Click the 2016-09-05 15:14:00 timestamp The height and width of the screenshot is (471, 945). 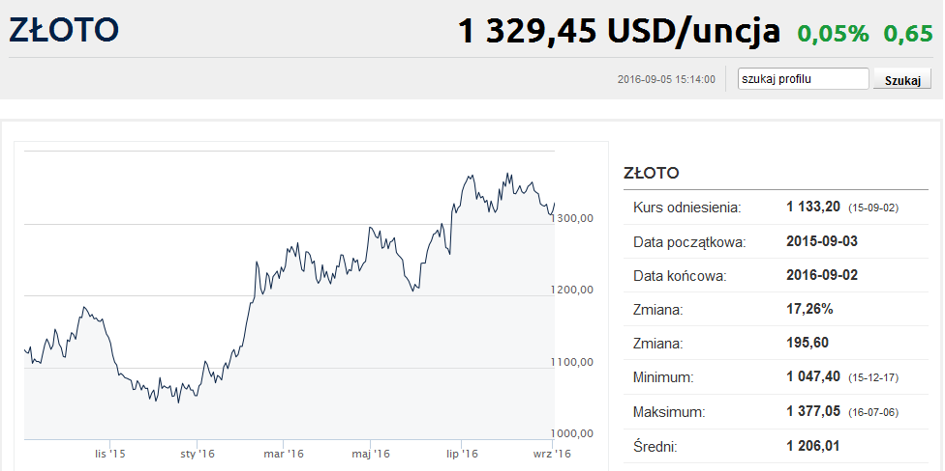click(667, 80)
